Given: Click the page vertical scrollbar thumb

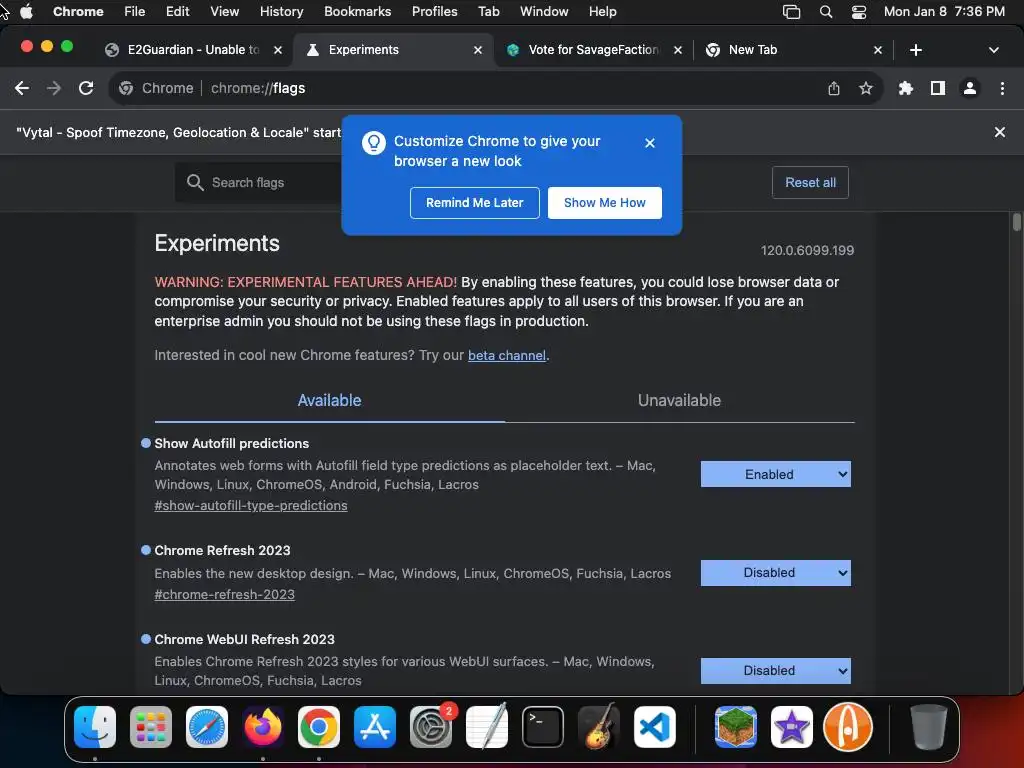Looking at the screenshot, I should (x=1017, y=221).
